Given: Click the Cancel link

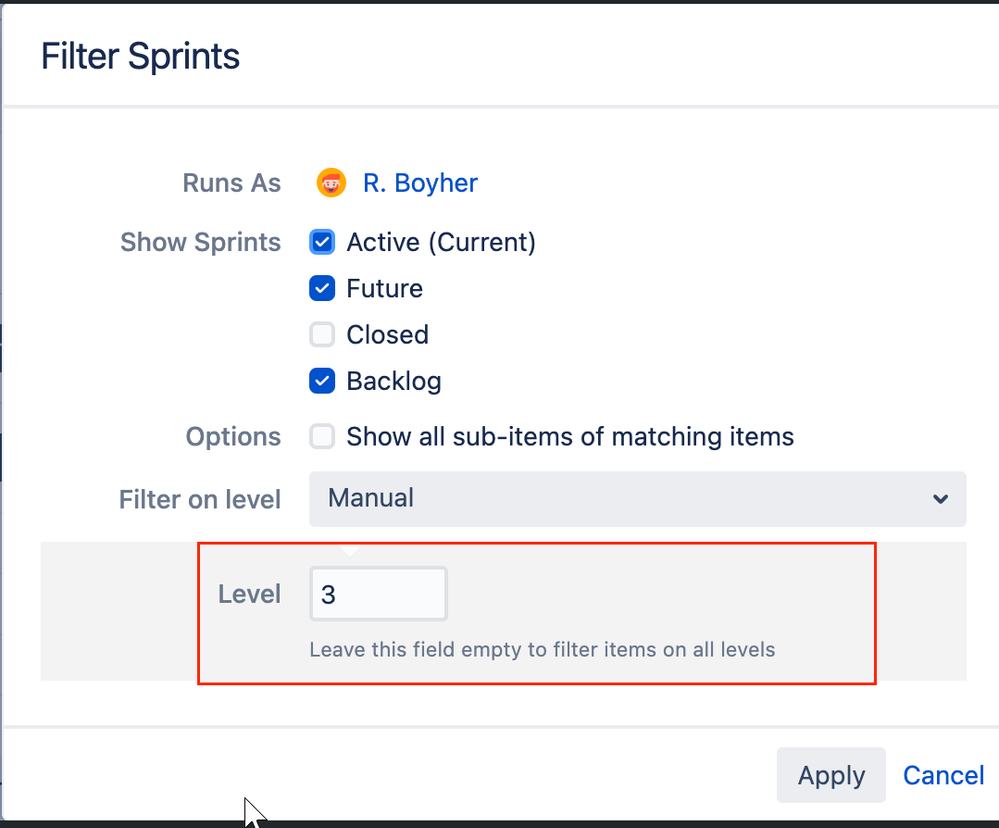Looking at the screenshot, I should (x=942, y=775).
